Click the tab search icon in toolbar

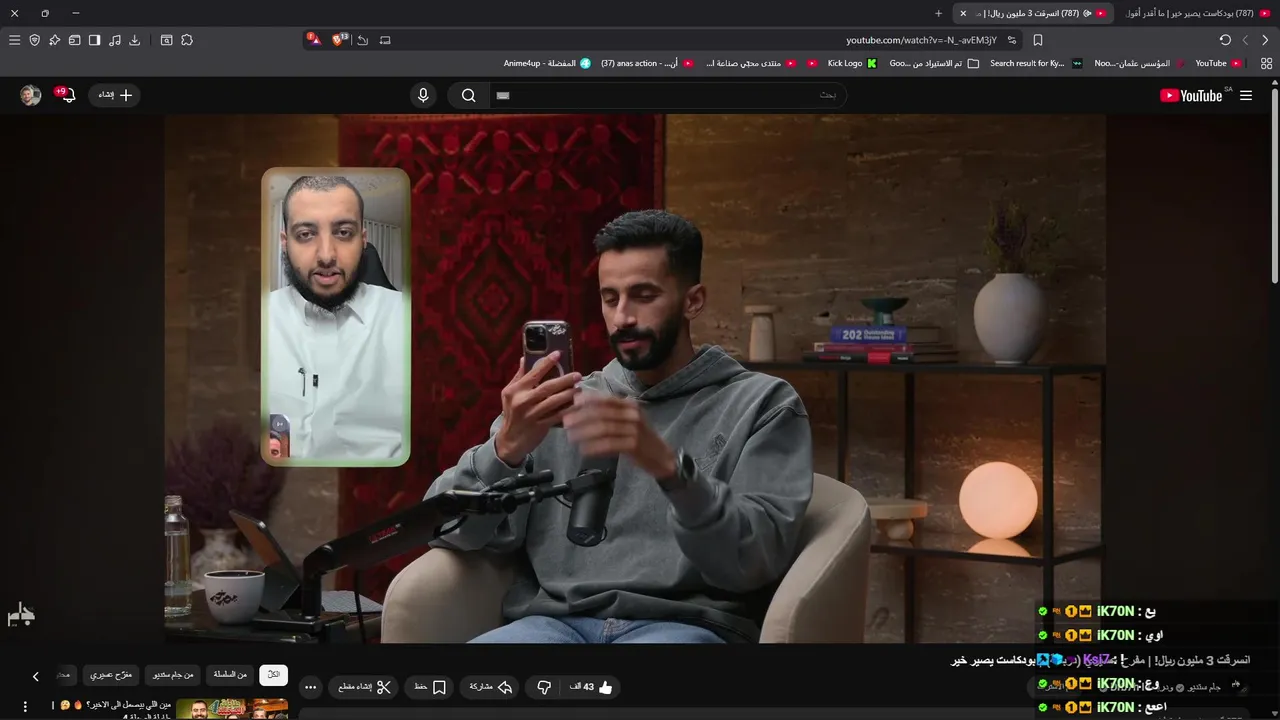tap(166, 40)
